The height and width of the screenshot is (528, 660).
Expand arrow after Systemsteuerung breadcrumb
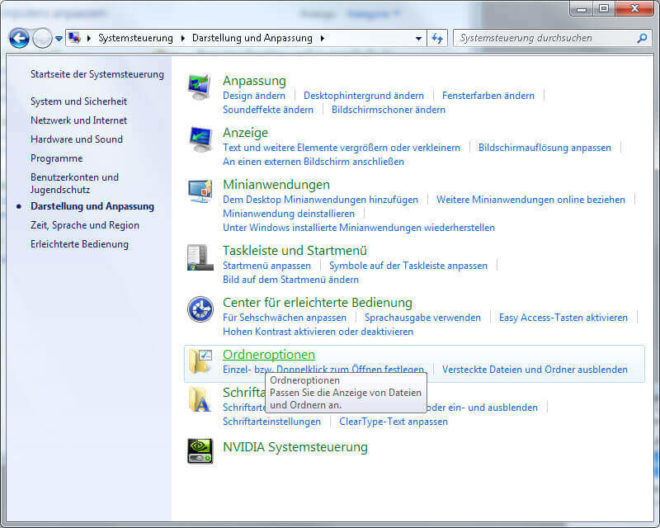[x=183, y=38]
